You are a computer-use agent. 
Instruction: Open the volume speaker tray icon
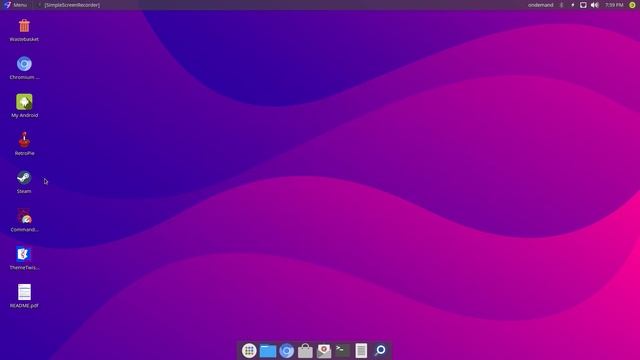coord(595,5)
